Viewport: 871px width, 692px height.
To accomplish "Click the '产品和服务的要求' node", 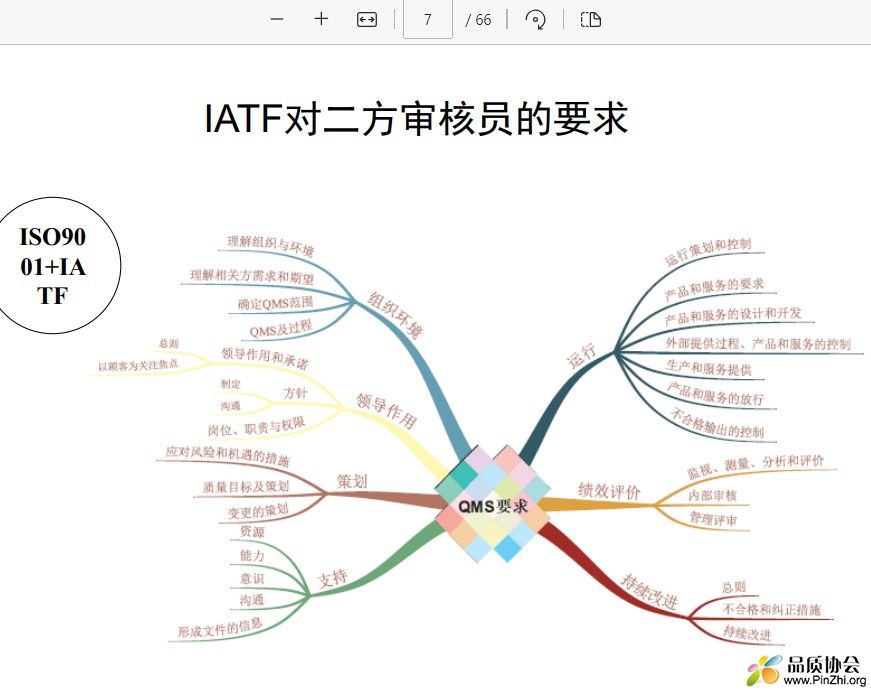I will click(714, 289).
